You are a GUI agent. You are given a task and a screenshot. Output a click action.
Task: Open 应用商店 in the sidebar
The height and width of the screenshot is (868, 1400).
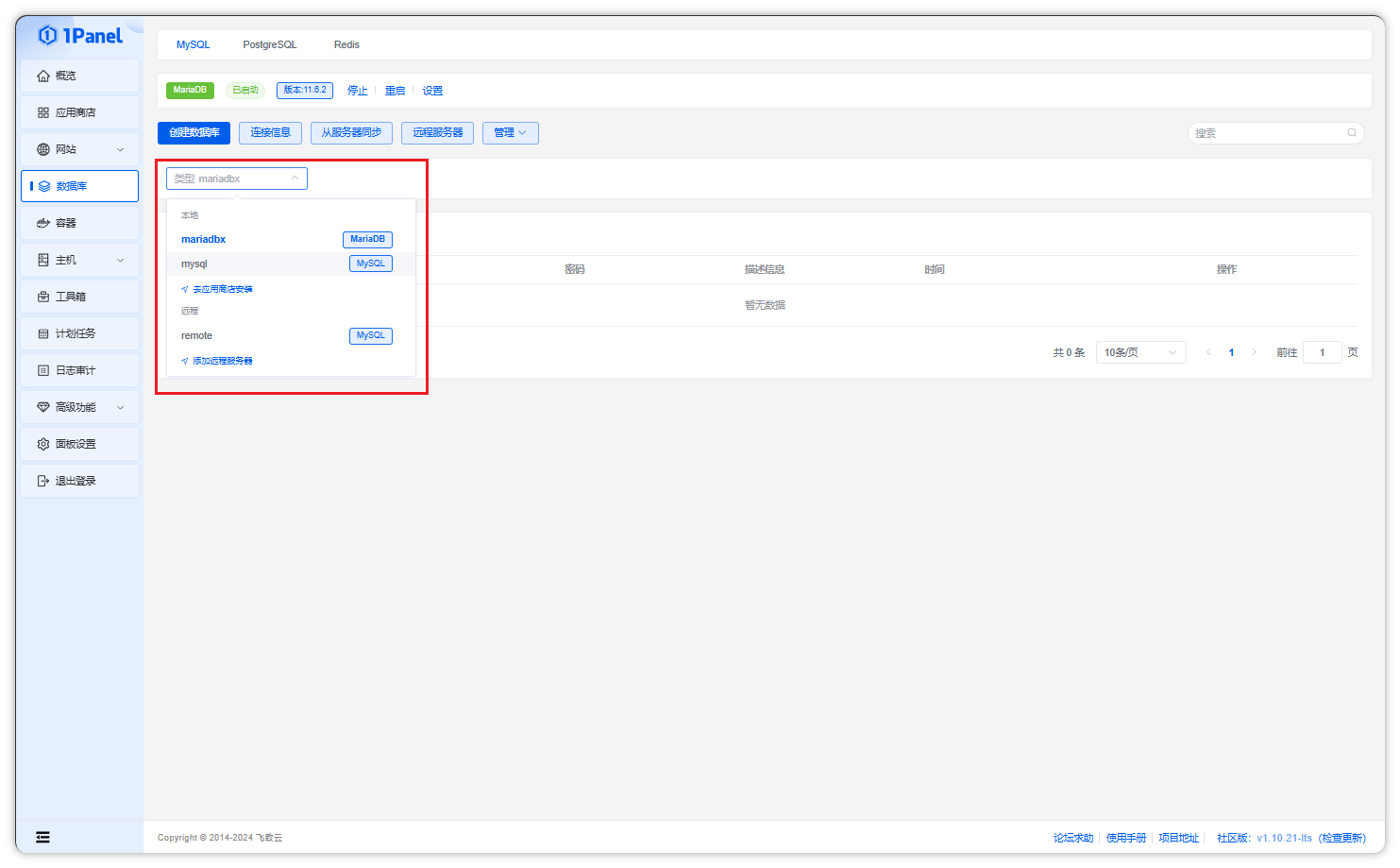[x=79, y=112]
